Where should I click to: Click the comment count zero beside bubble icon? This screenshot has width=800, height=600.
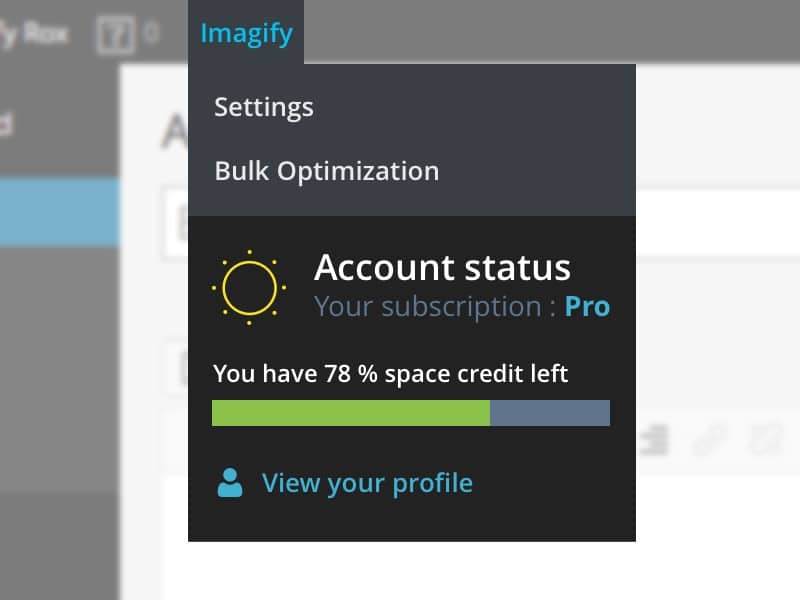151,33
